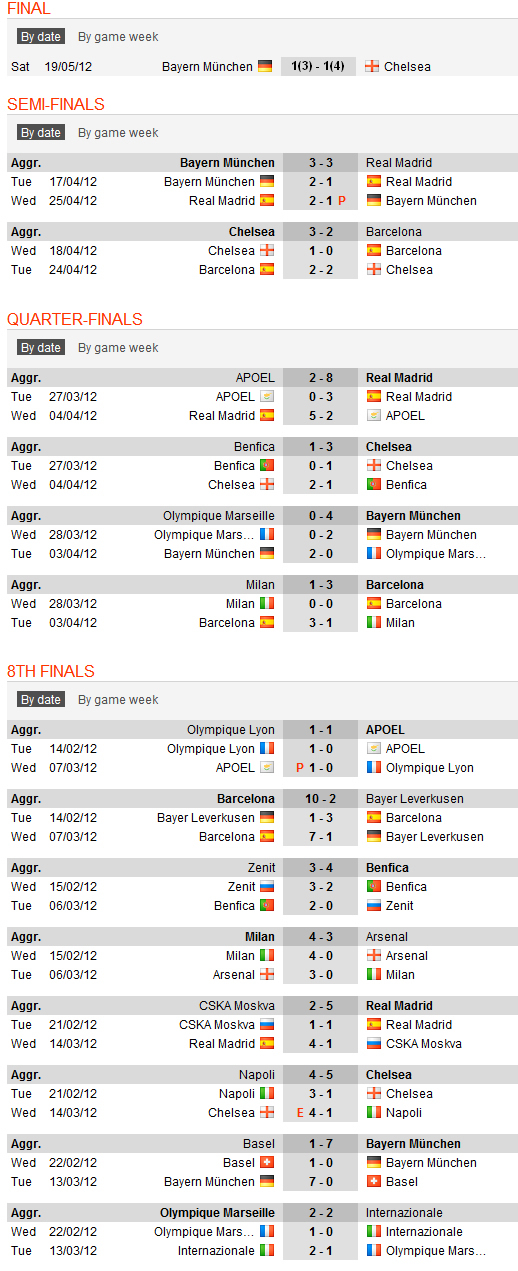Click England flag beside Chelsea in Final row
The width and height of the screenshot is (518, 1271).
pyautogui.click(x=372, y=66)
